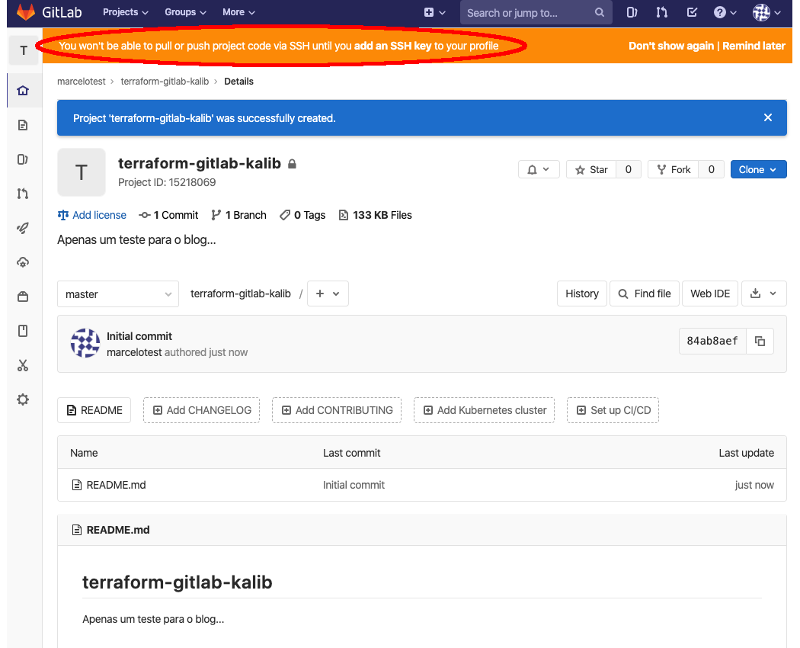
Task: Open the Project overview home icon
Action: pos(22,90)
